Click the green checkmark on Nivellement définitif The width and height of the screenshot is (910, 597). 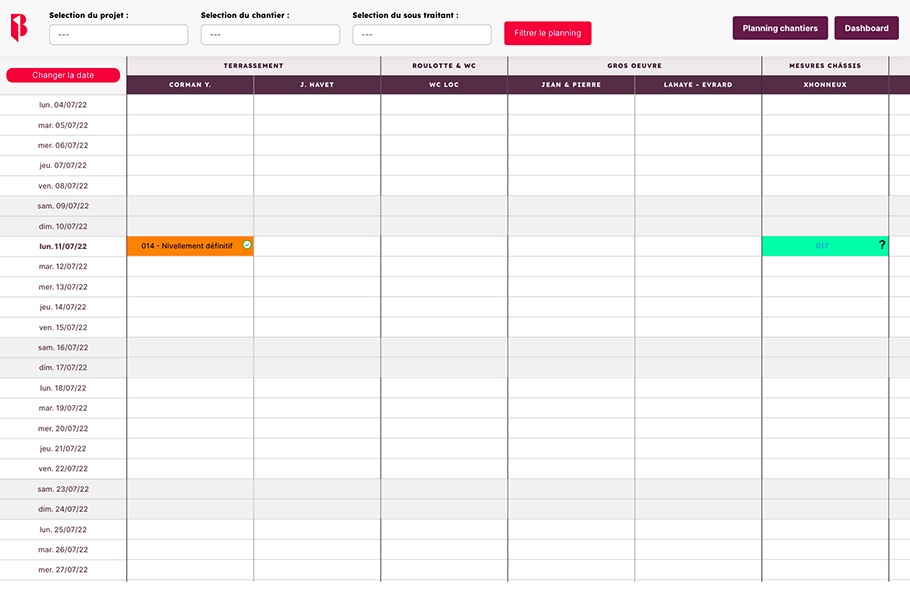[247, 245]
